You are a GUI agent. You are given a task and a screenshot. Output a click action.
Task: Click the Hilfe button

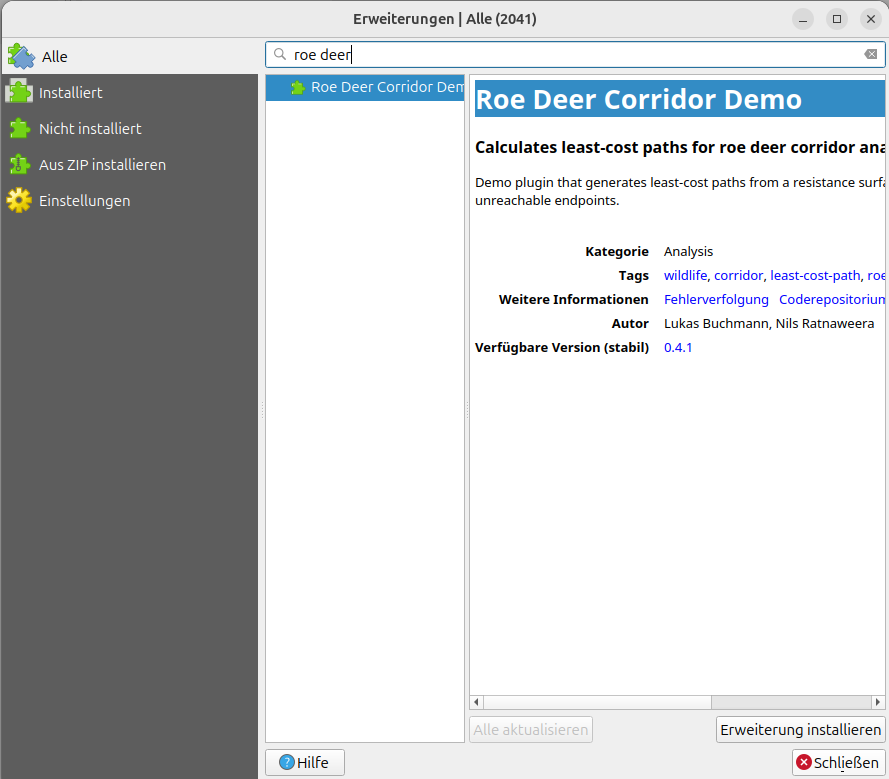coord(304,762)
